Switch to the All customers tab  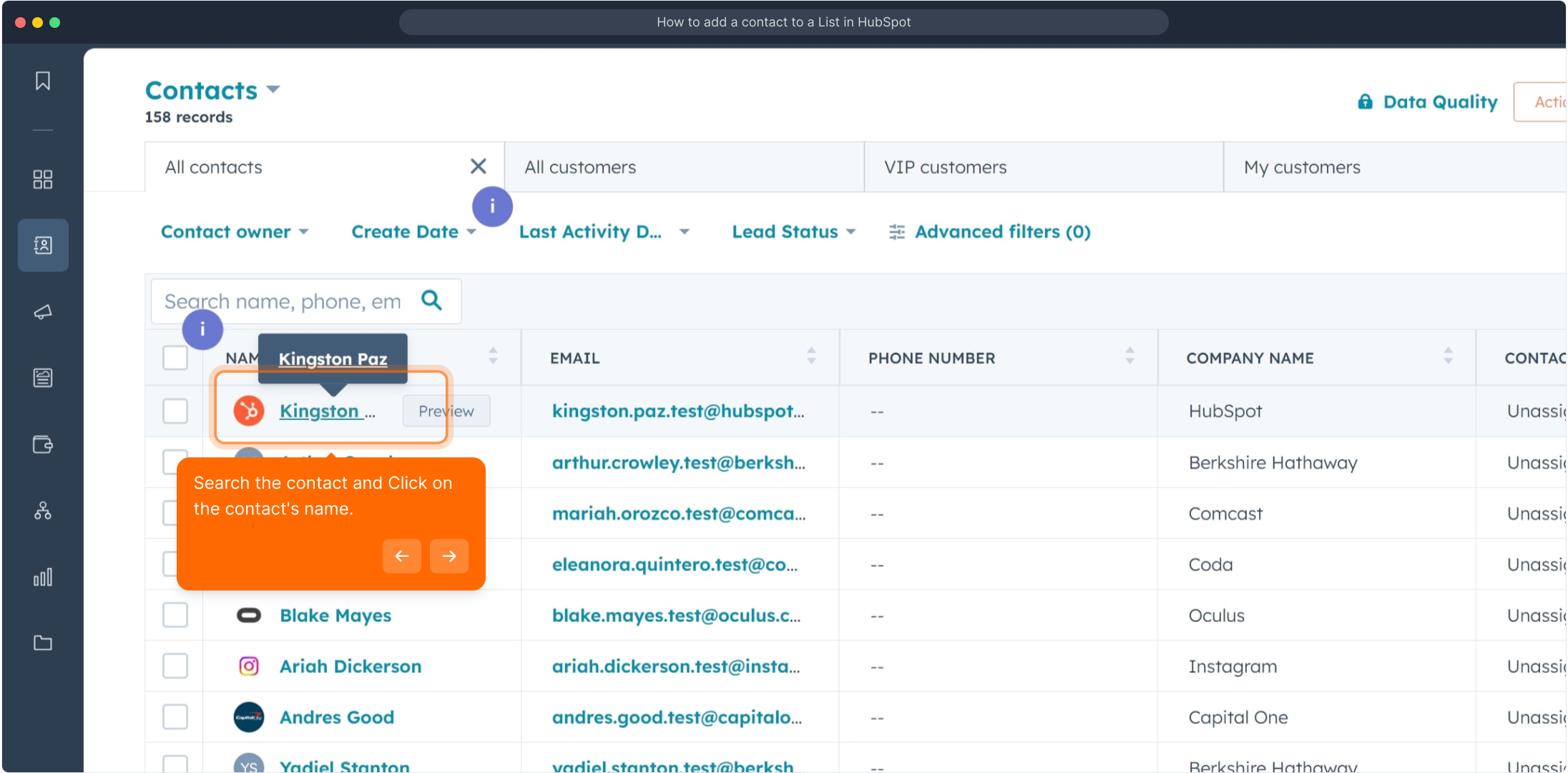[580, 167]
